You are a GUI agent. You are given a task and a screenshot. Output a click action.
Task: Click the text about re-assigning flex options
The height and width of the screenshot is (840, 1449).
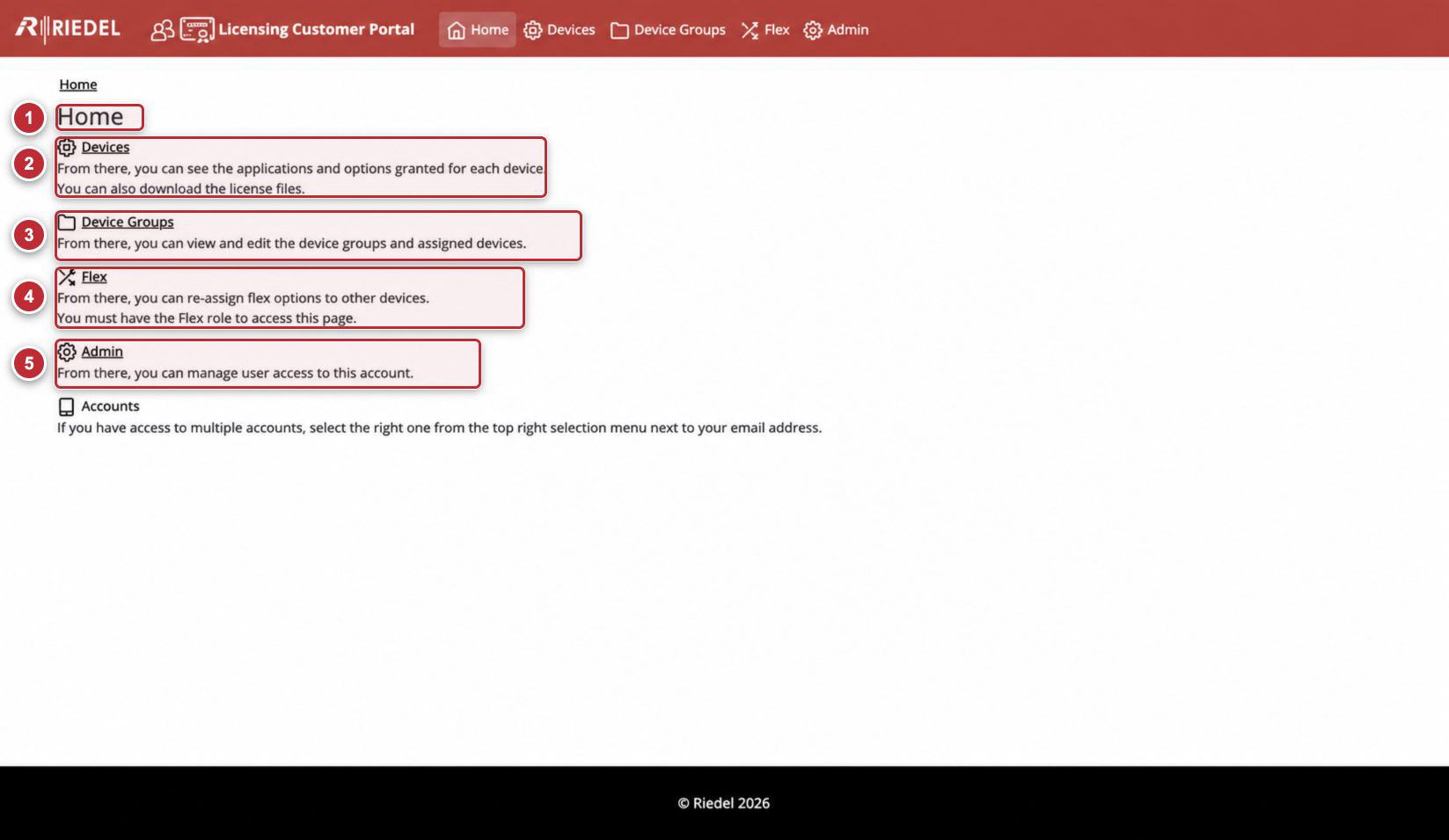click(x=243, y=298)
